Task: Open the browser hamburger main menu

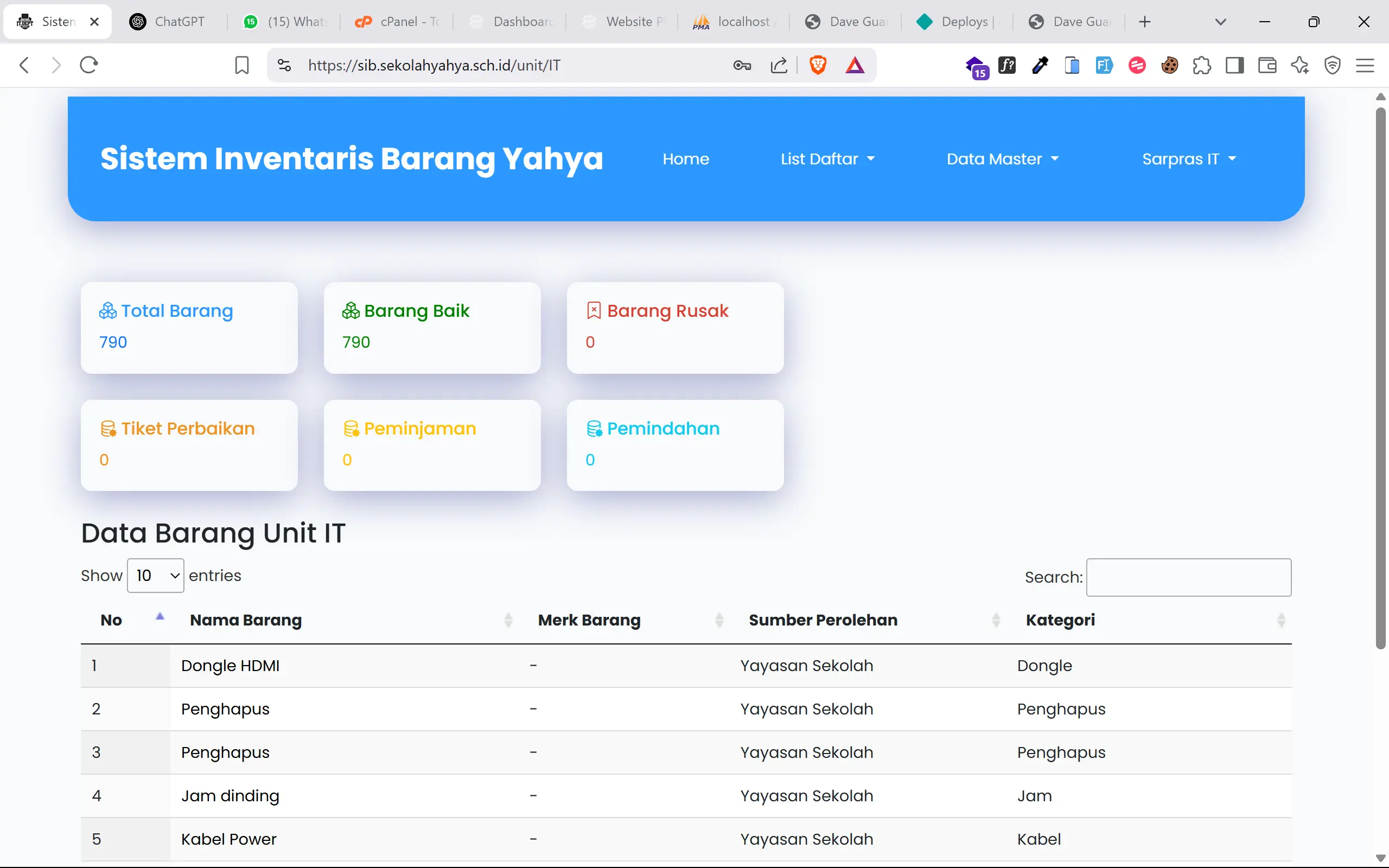Action: tap(1365, 66)
